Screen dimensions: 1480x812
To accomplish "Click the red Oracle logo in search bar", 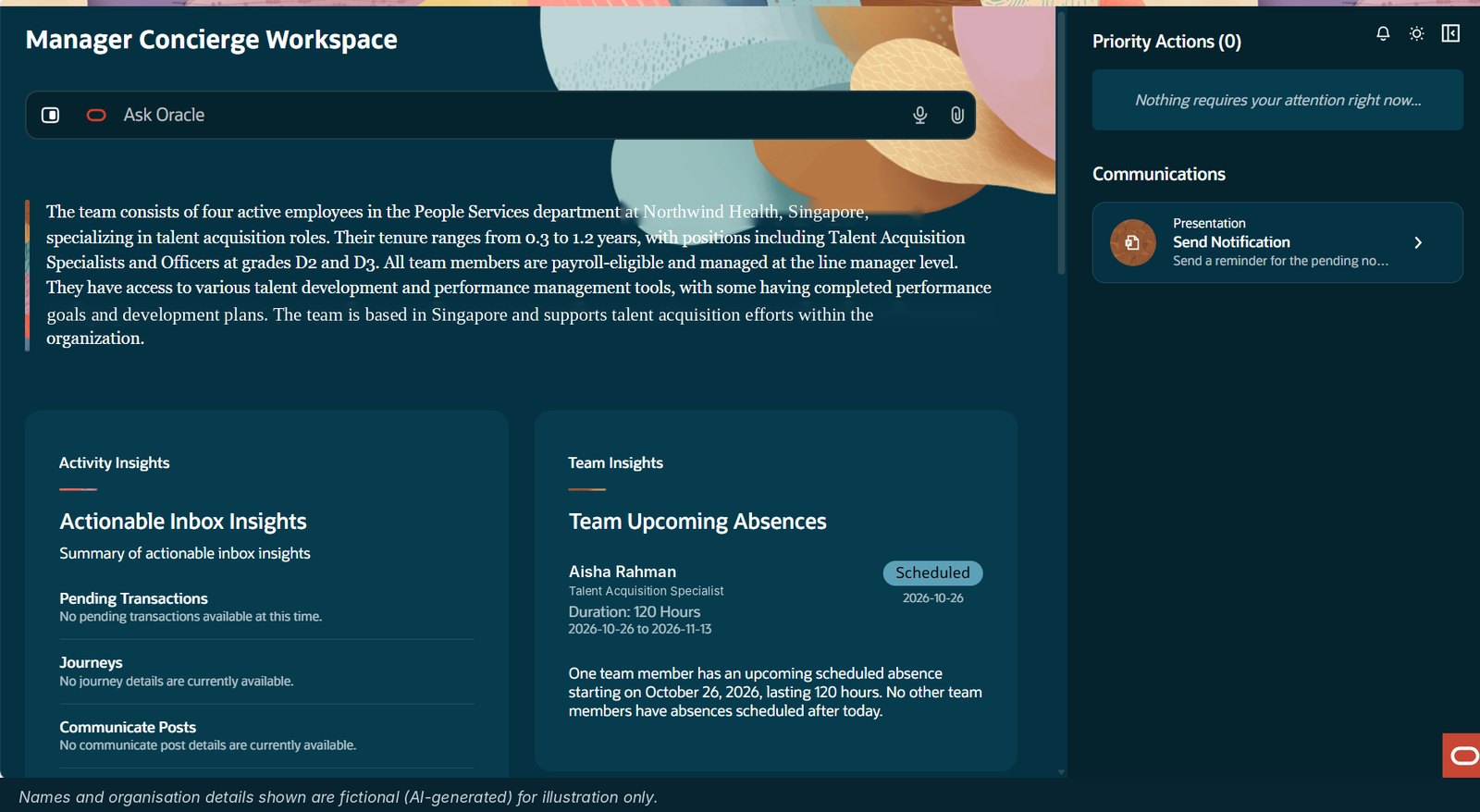I will click(96, 115).
